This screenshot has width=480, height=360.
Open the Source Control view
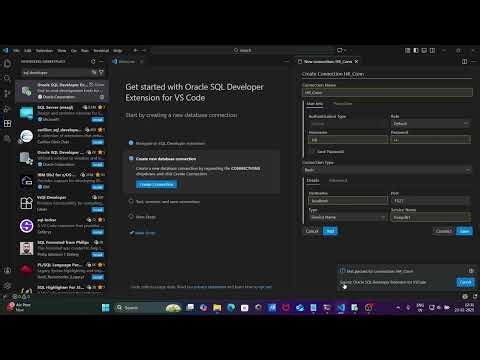(x=7, y=93)
